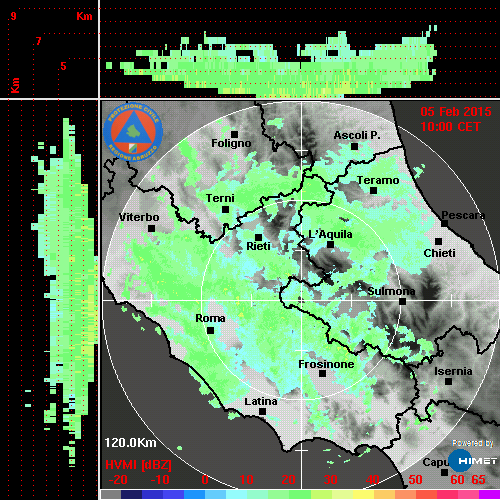Click the HIMET logo badge
Image resolution: width=500 pixels, height=500 pixels.
[473, 461]
